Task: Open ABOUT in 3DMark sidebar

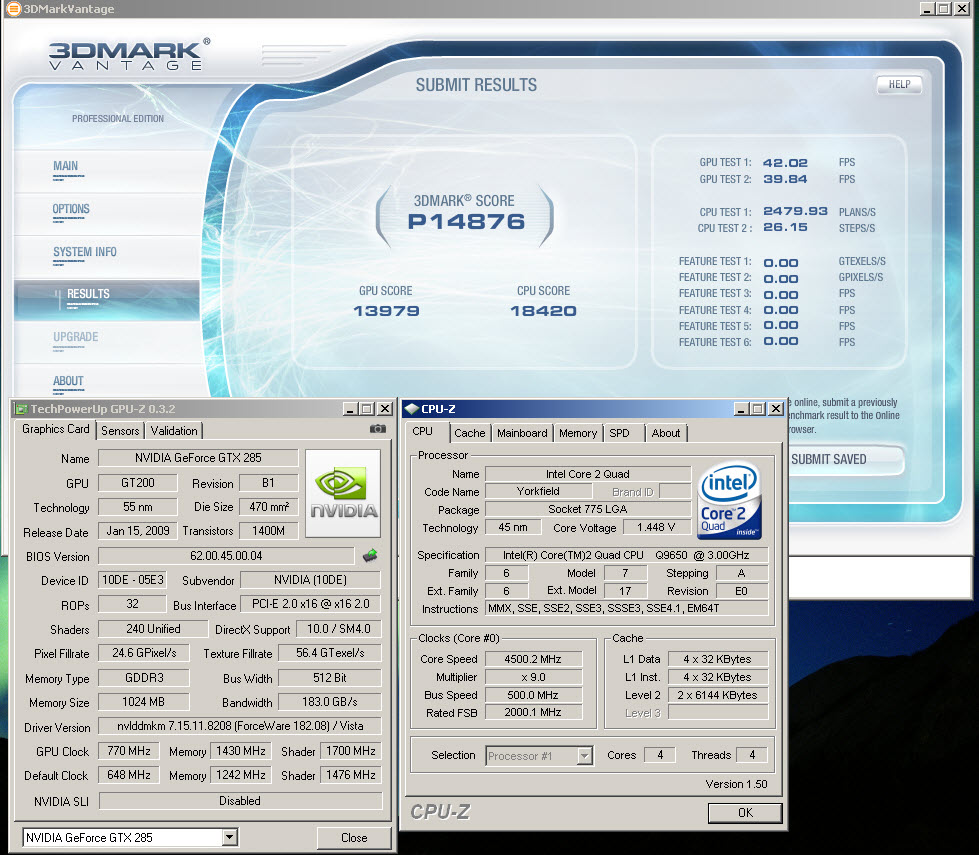Action: tap(68, 381)
